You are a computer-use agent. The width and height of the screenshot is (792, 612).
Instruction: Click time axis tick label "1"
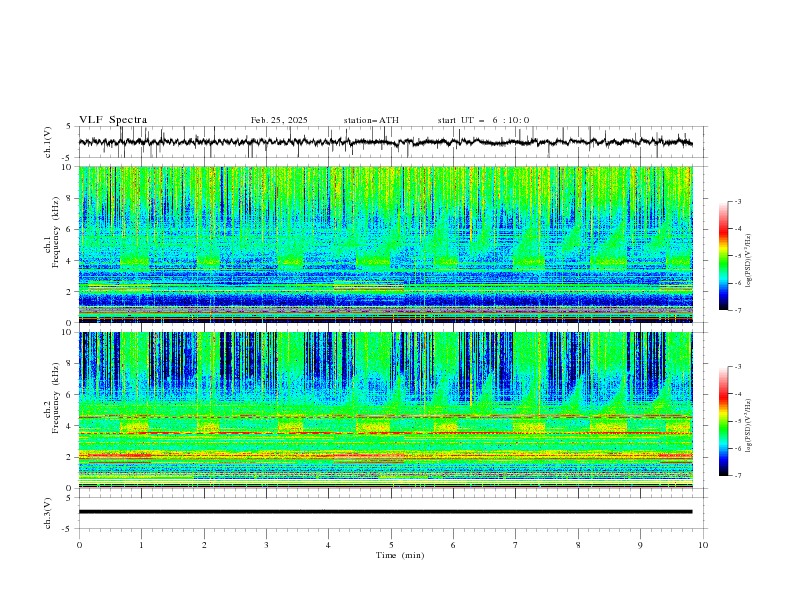[141, 545]
